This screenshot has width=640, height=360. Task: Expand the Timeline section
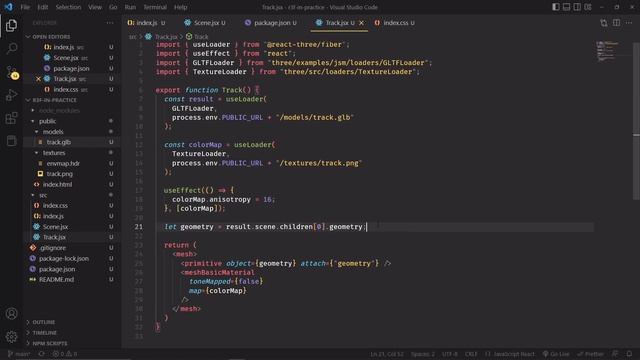click(72, 333)
